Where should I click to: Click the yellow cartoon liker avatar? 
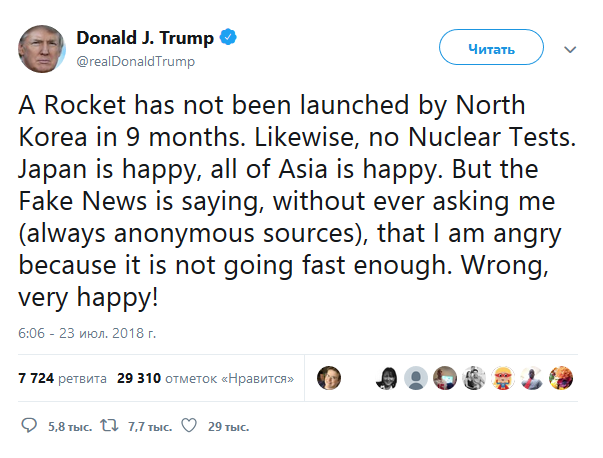(x=503, y=378)
